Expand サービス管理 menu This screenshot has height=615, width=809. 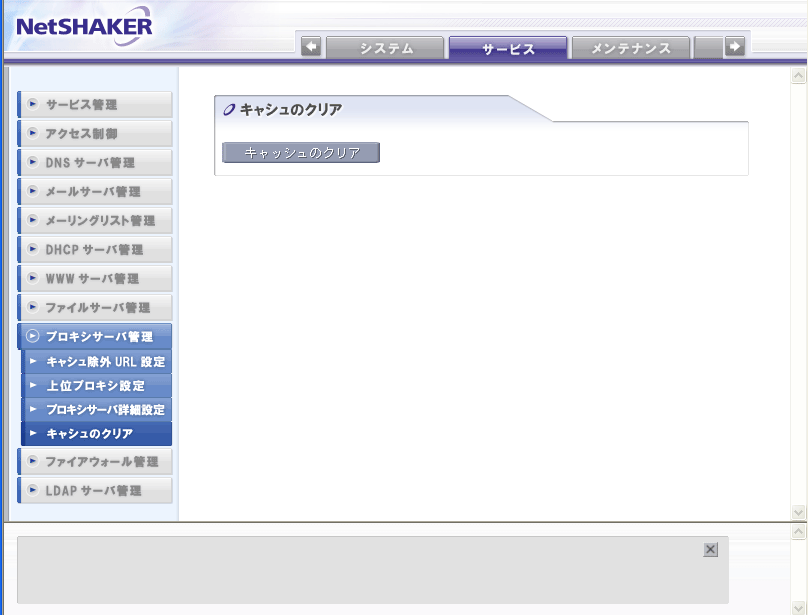(x=95, y=105)
